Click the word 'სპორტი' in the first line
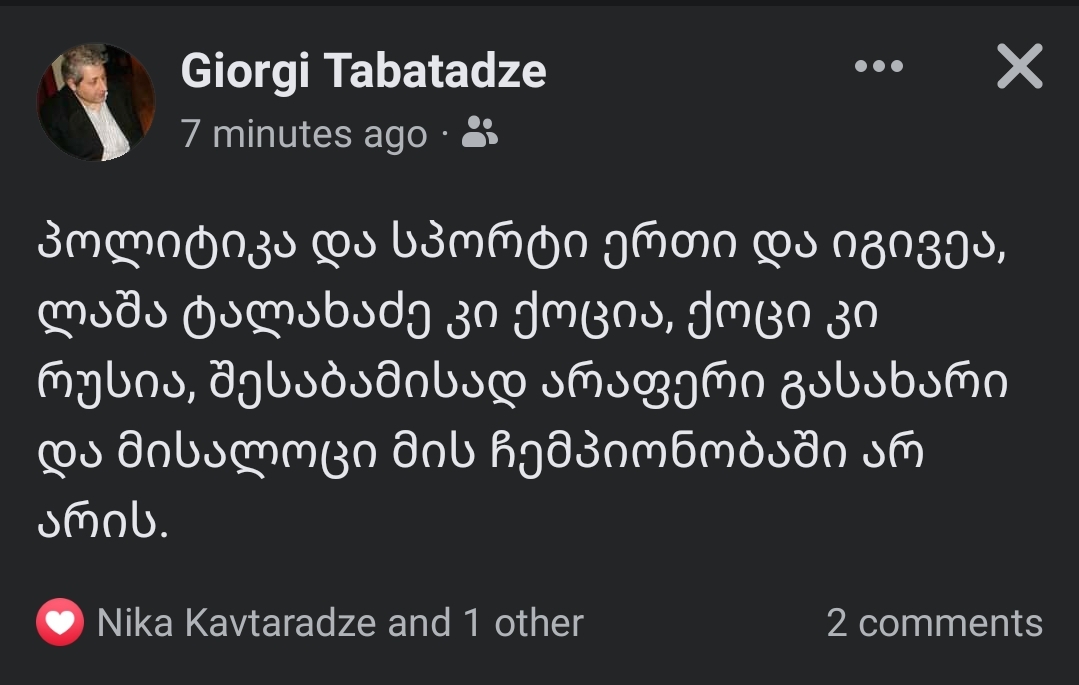 coord(489,244)
